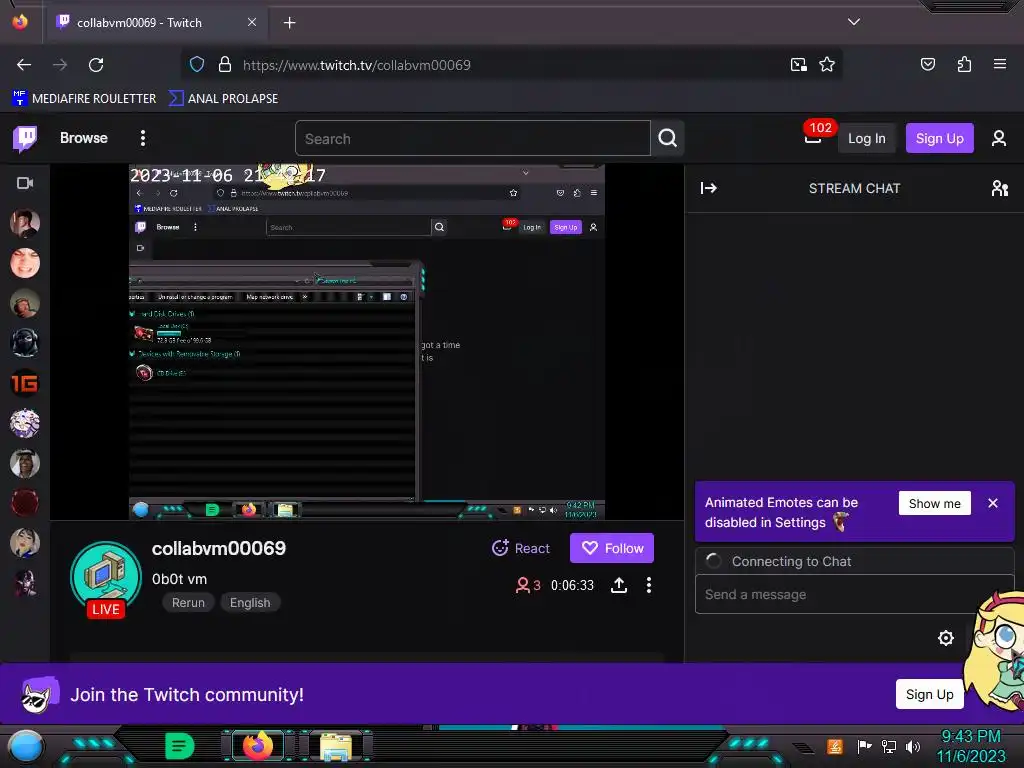This screenshot has height=768, width=1024.
Task: Click the site security padlock icon
Action: point(225,65)
